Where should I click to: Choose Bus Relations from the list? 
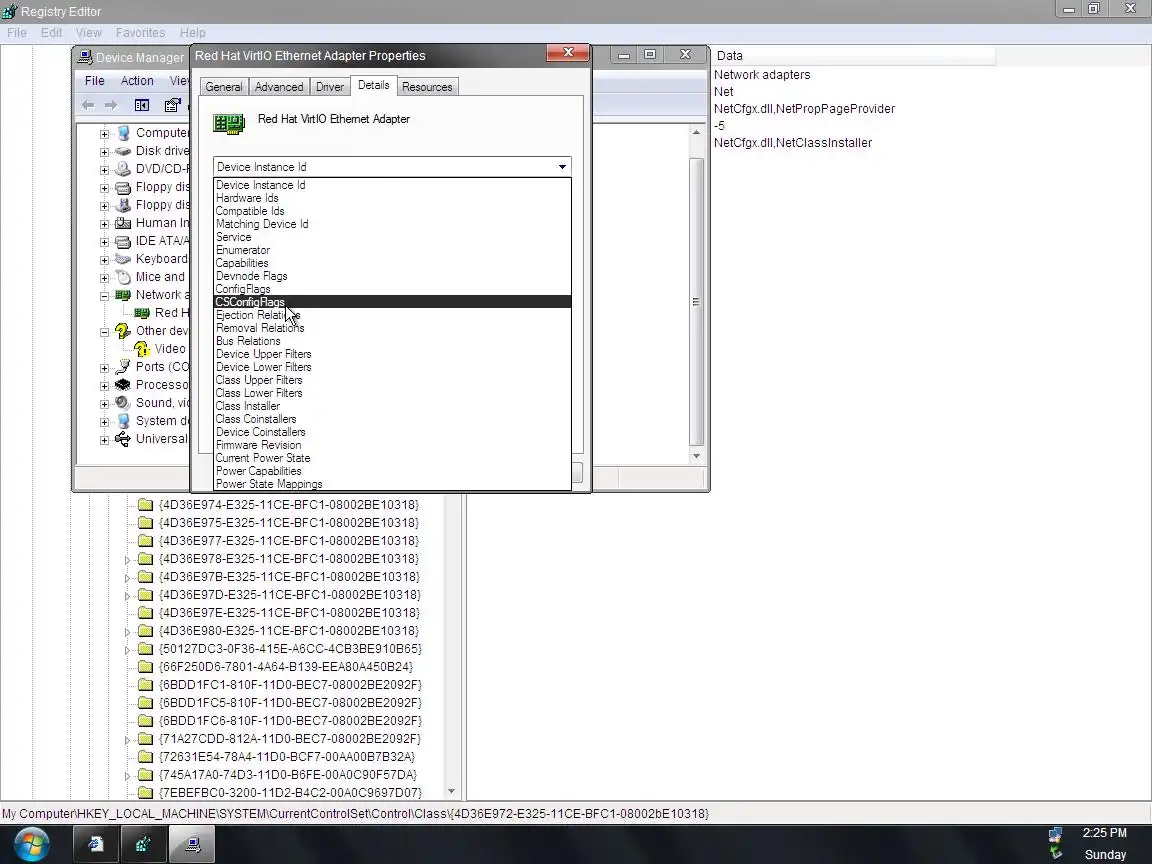392,341
